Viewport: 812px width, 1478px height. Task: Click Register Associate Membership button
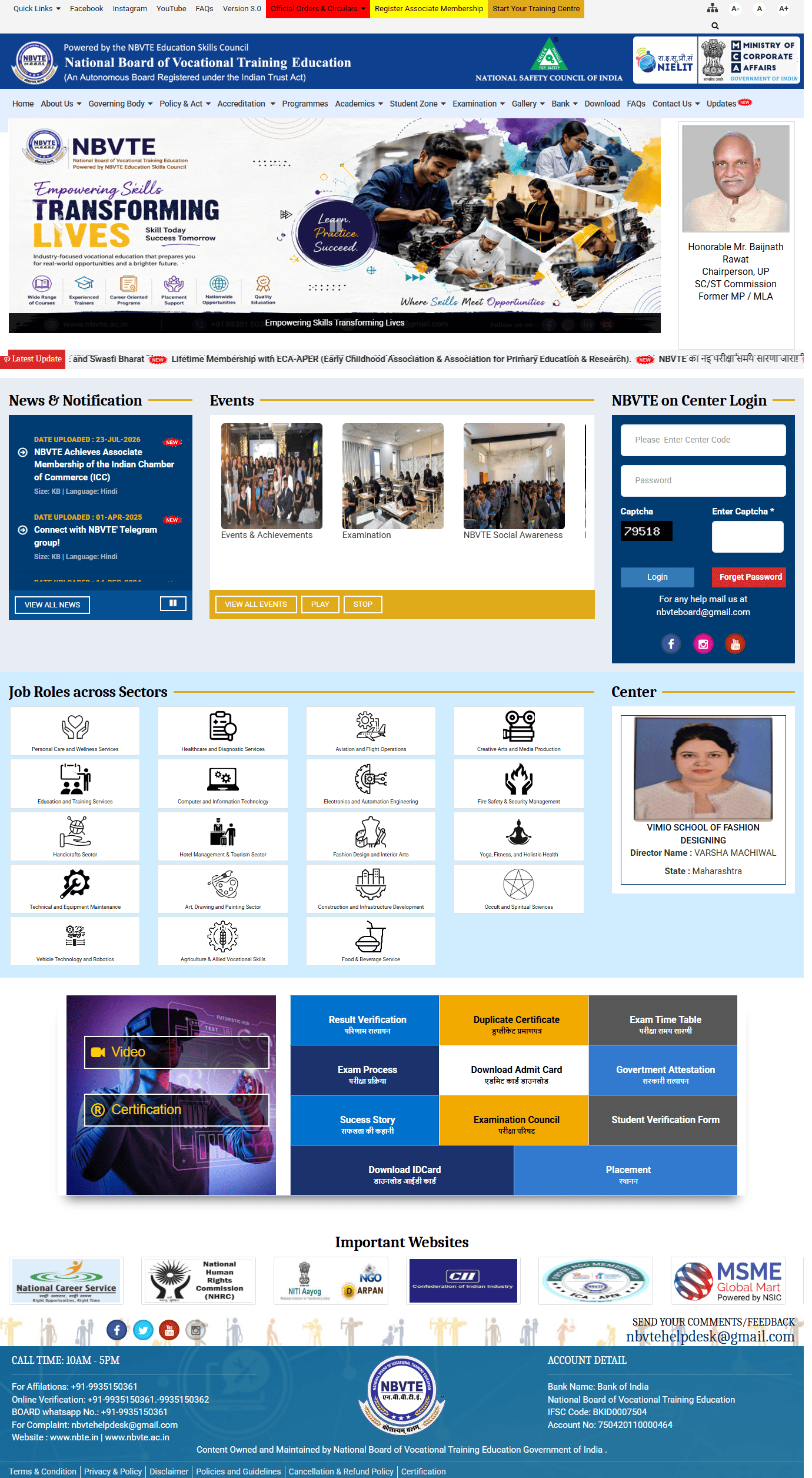tap(429, 9)
